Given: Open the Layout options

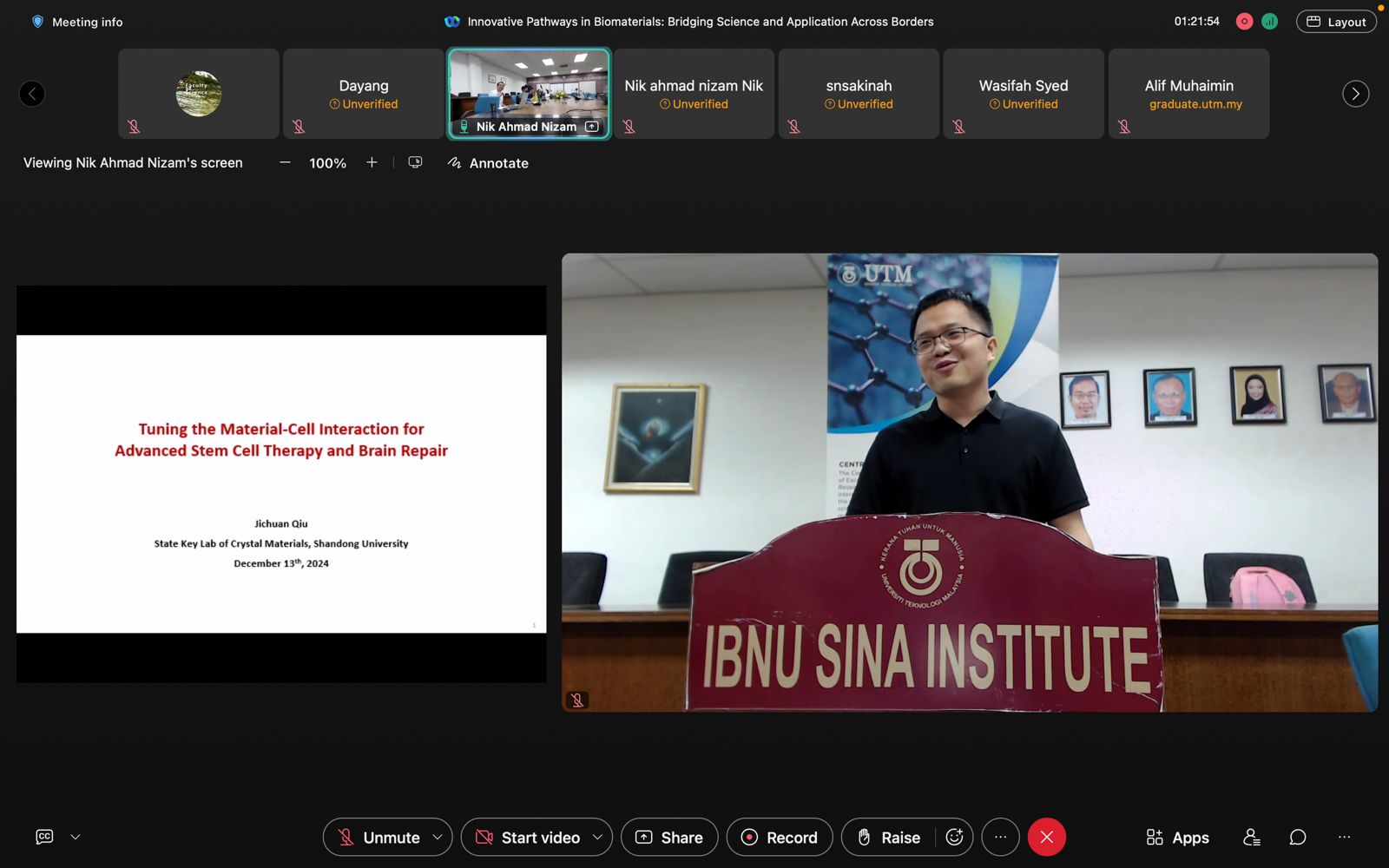Looking at the screenshot, I should click(x=1336, y=22).
